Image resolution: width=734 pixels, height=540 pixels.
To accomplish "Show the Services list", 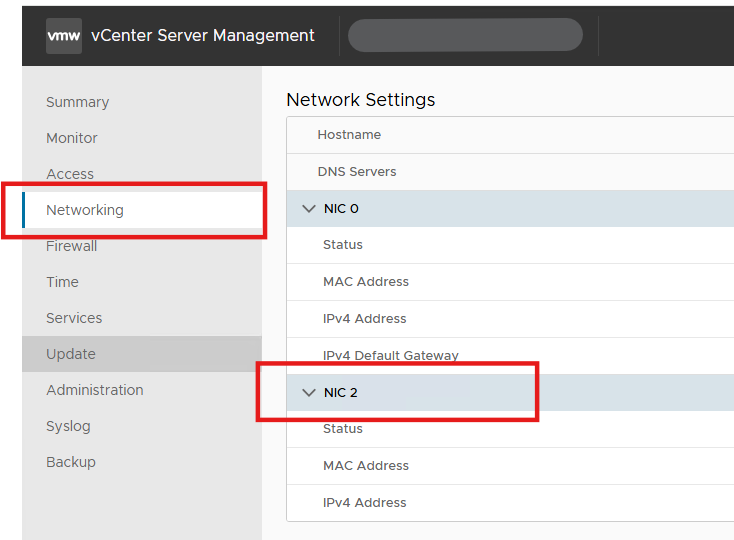I will click(x=74, y=318).
